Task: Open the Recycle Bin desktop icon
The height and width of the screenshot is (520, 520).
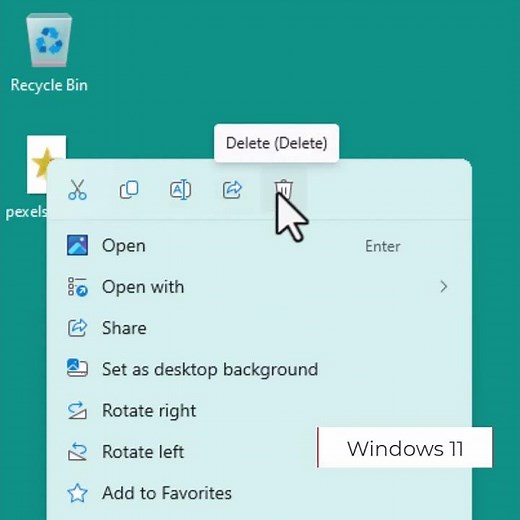Action: tap(49, 53)
